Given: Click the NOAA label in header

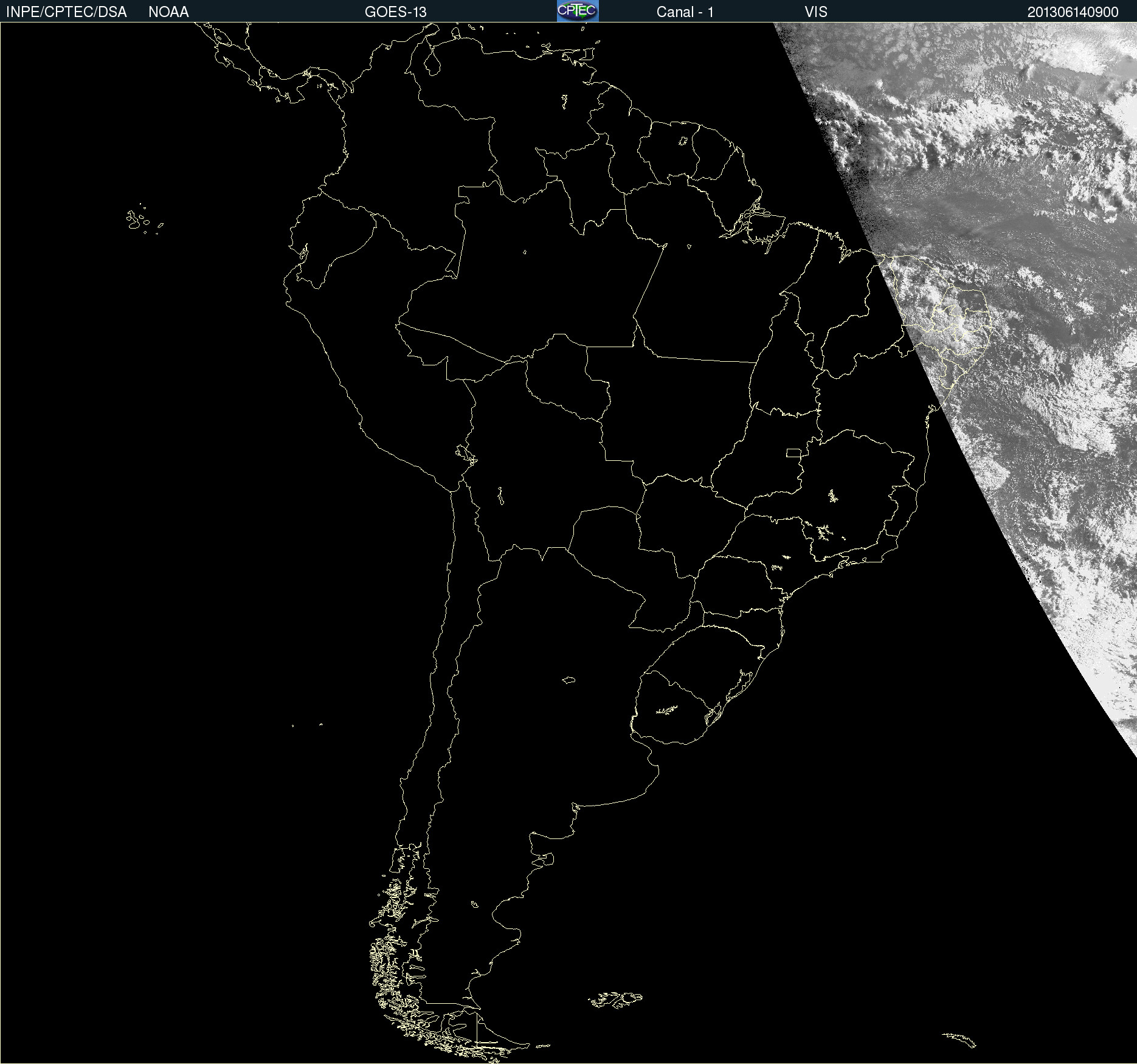Looking at the screenshot, I should coord(168,12).
